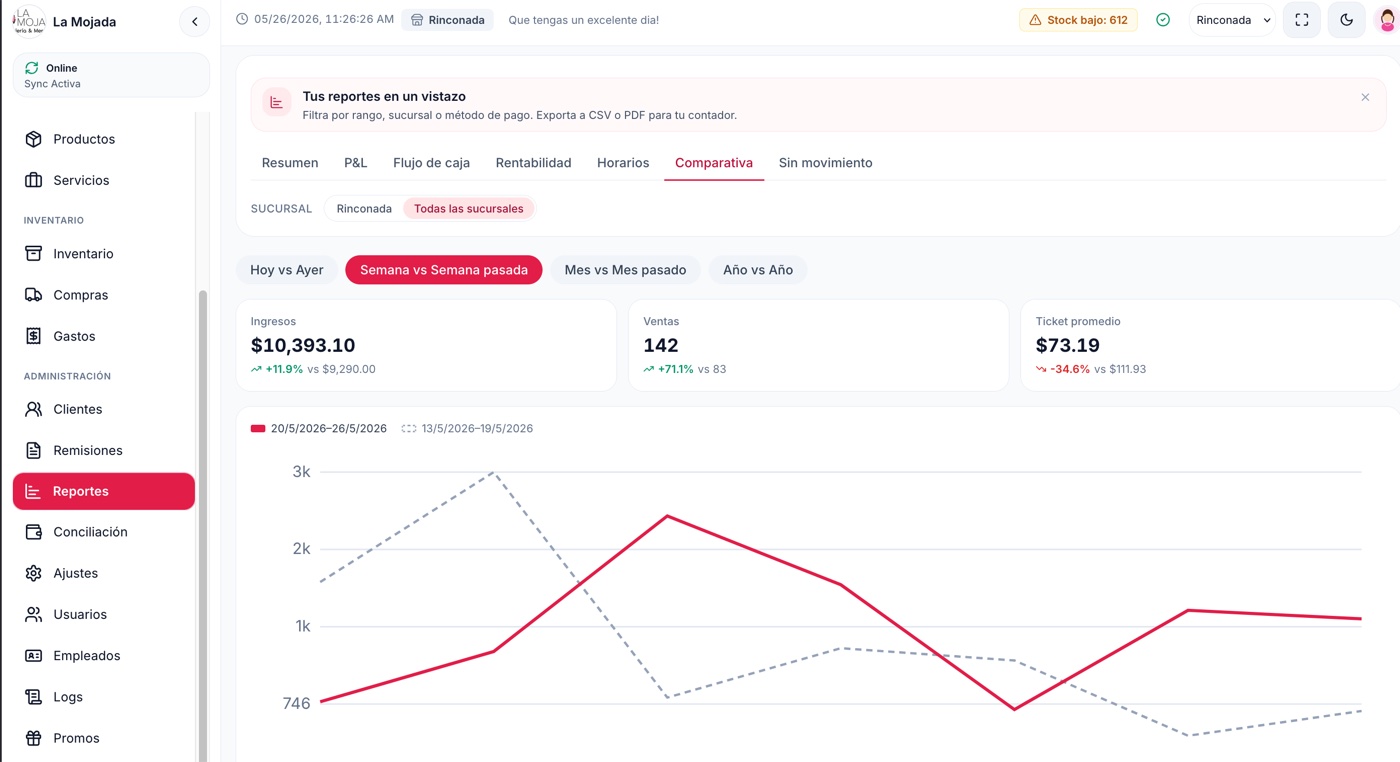Switch to Rentabilidad tab
Screen dimensions: 1400x762
pos(534,163)
